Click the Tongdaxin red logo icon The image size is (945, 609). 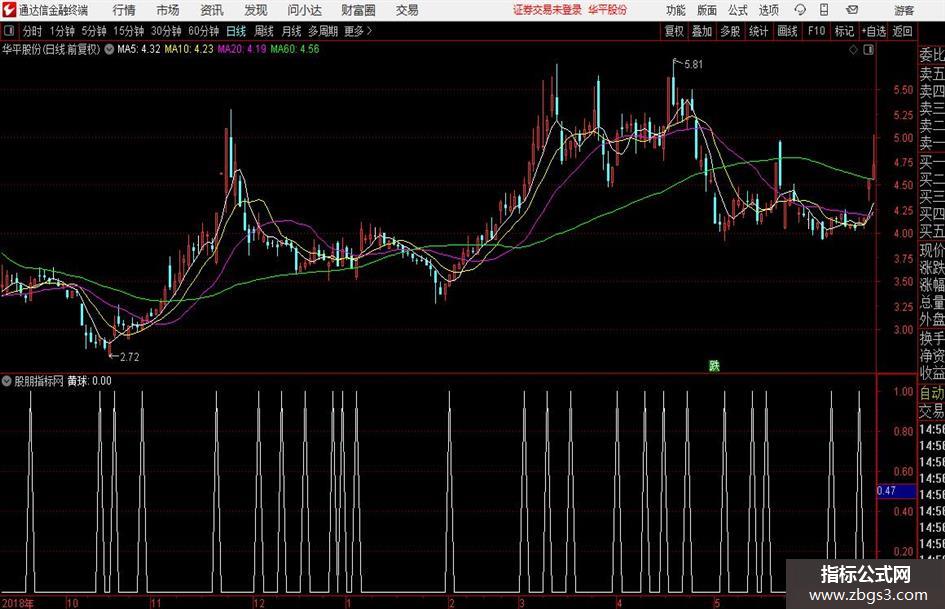coord(9,10)
